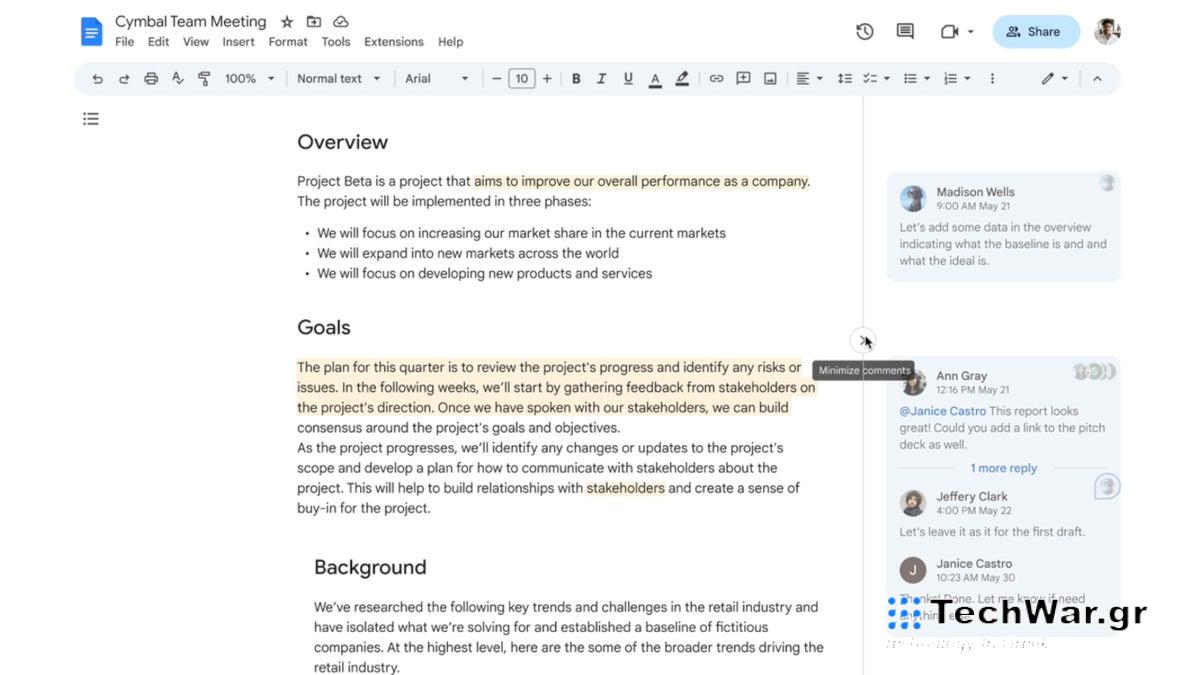Select the Paint format roller tool

click(204, 79)
